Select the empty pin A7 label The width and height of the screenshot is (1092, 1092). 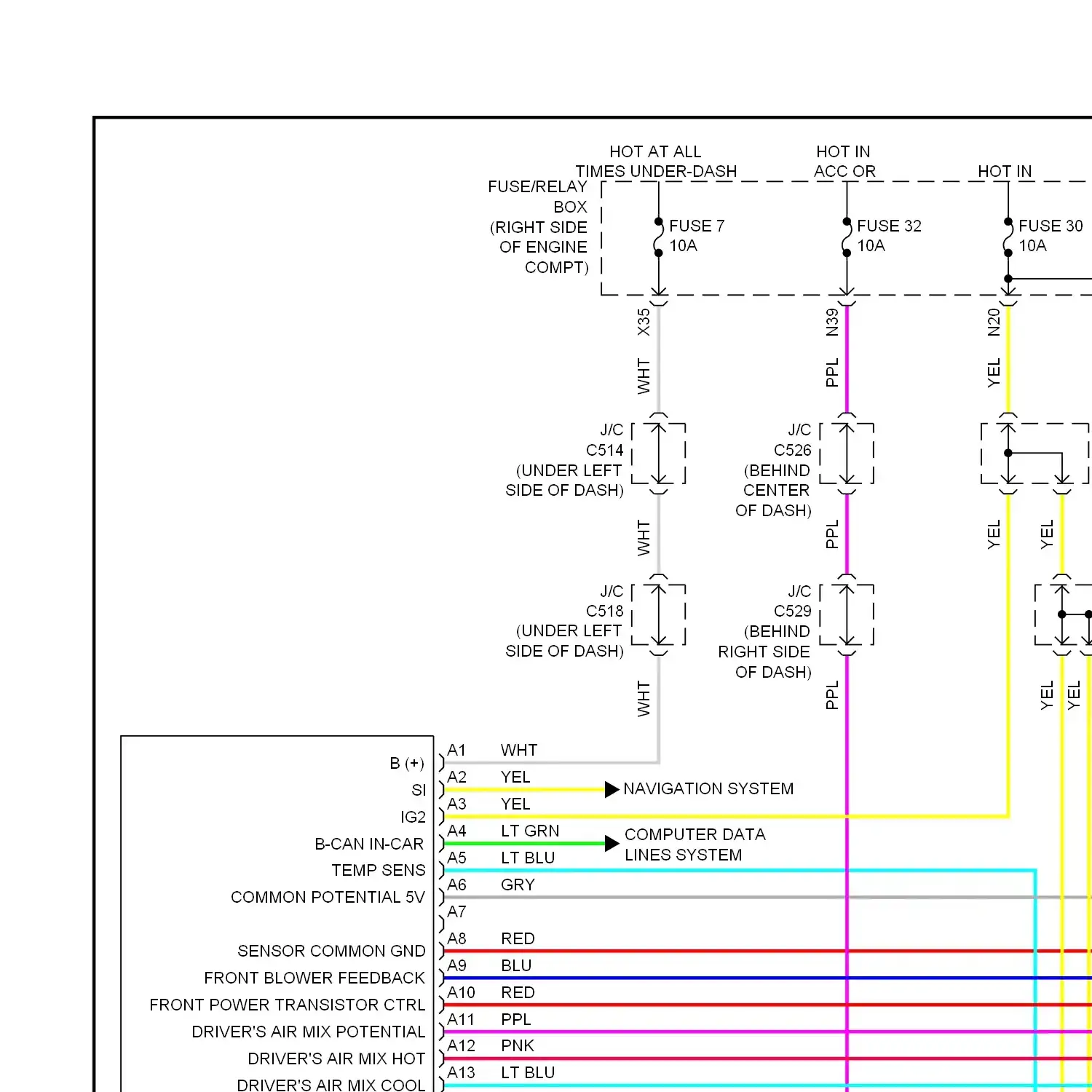pyautogui.click(x=456, y=912)
